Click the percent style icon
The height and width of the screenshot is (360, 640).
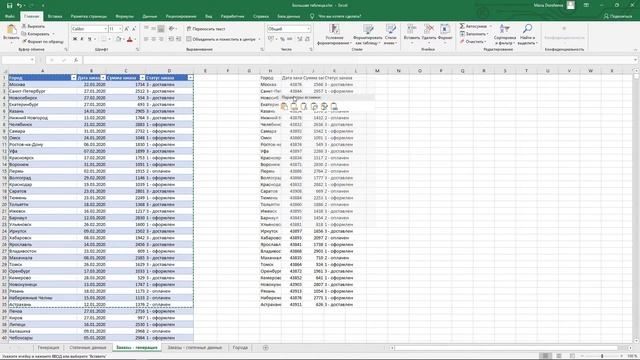click(282, 39)
